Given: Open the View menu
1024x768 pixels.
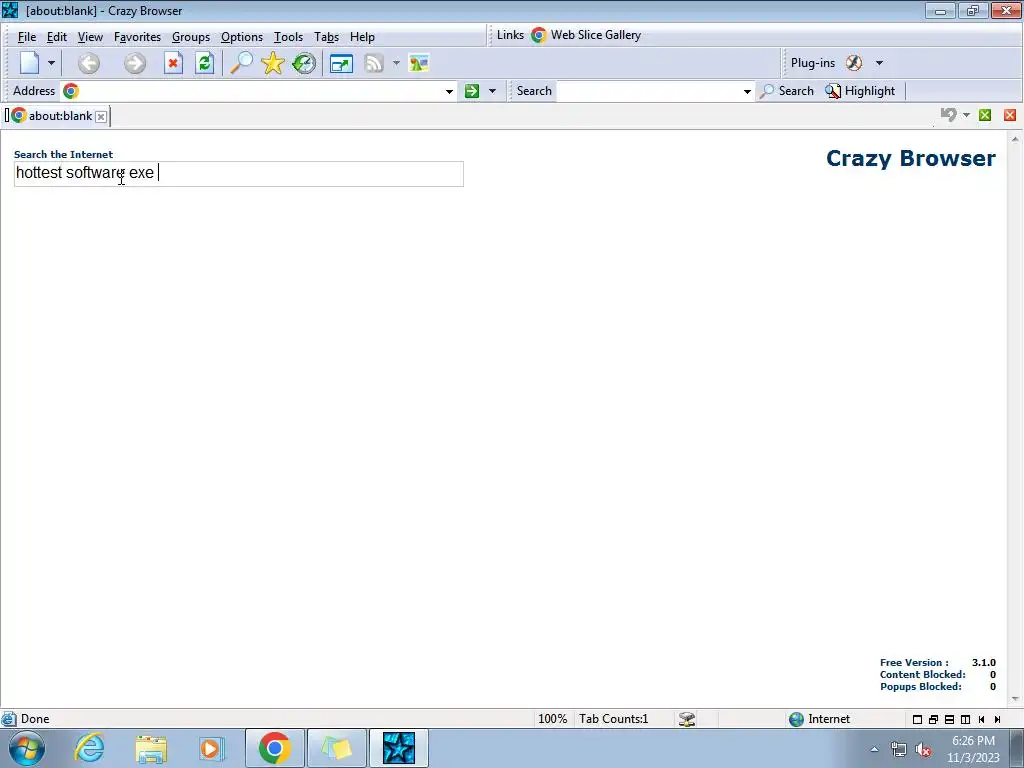Looking at the screenshot, I should 90,37.
